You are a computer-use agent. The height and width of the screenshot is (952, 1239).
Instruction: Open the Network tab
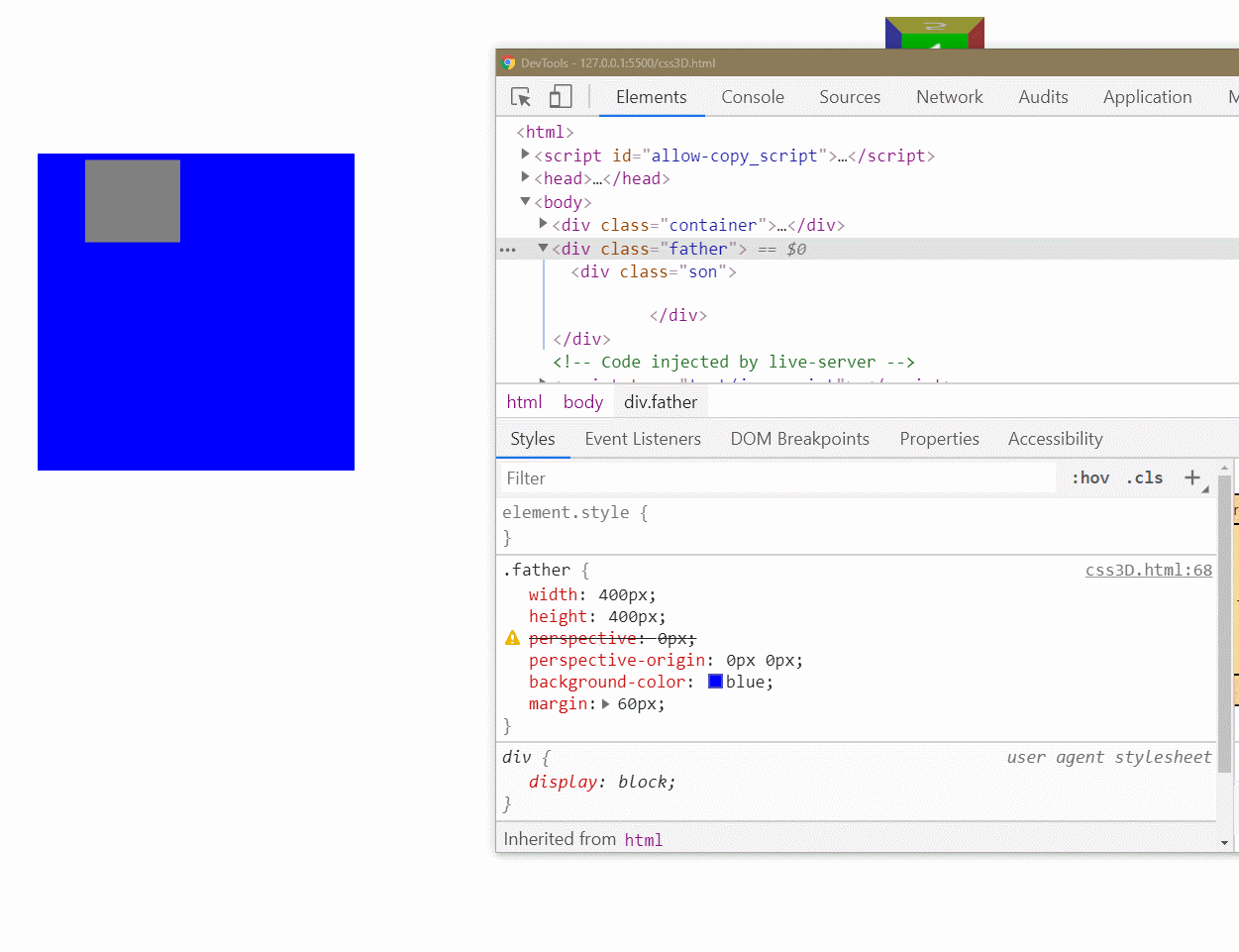click(x=950, y=97)
